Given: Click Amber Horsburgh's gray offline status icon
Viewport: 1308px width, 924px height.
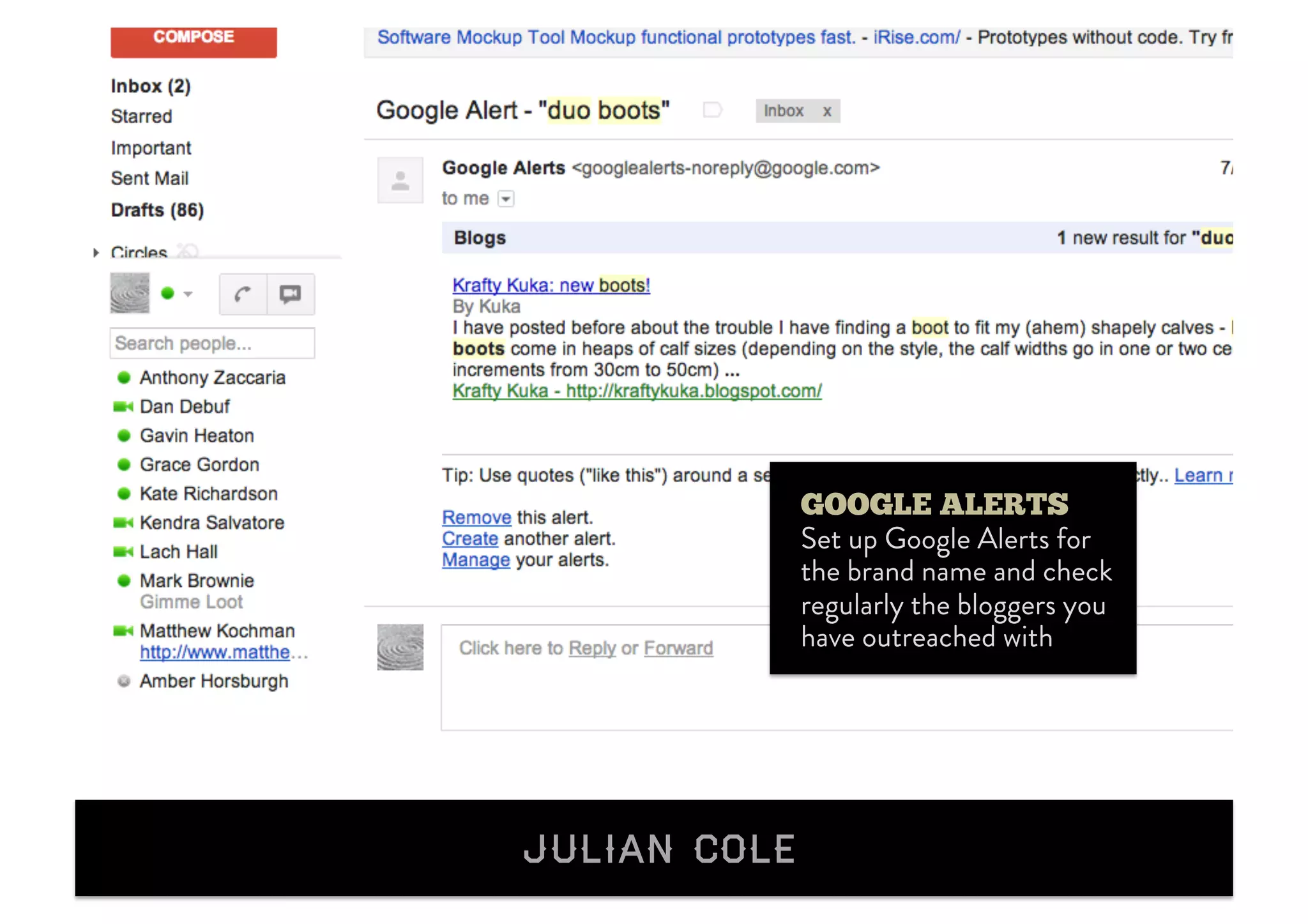Looking at the screenshot, I should tap(124, 681).
